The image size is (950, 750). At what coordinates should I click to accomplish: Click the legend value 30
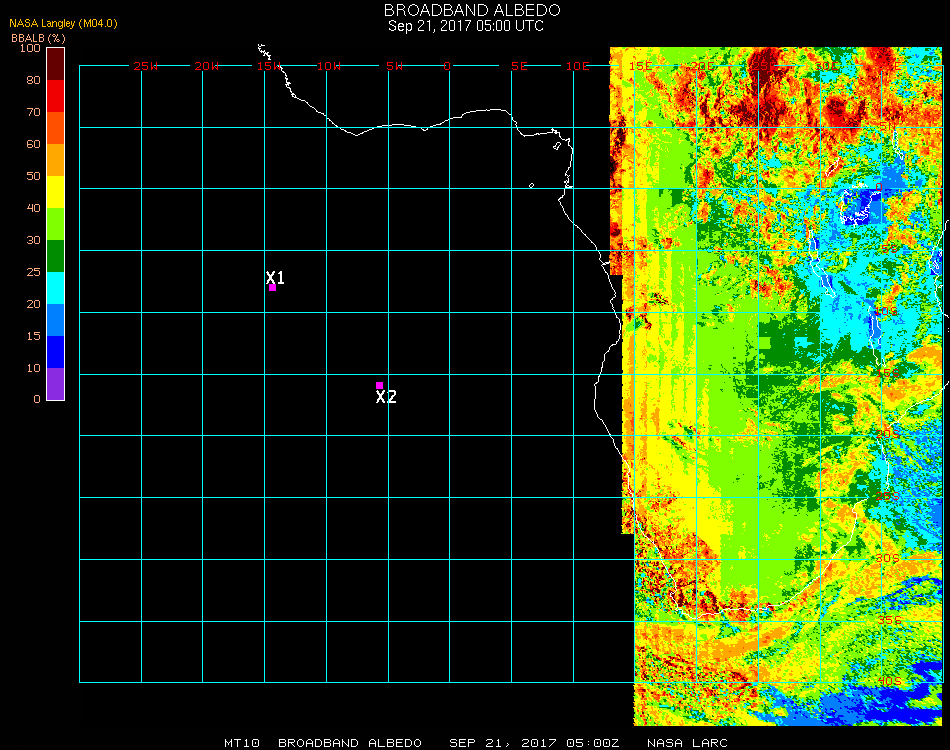(33, 241)
